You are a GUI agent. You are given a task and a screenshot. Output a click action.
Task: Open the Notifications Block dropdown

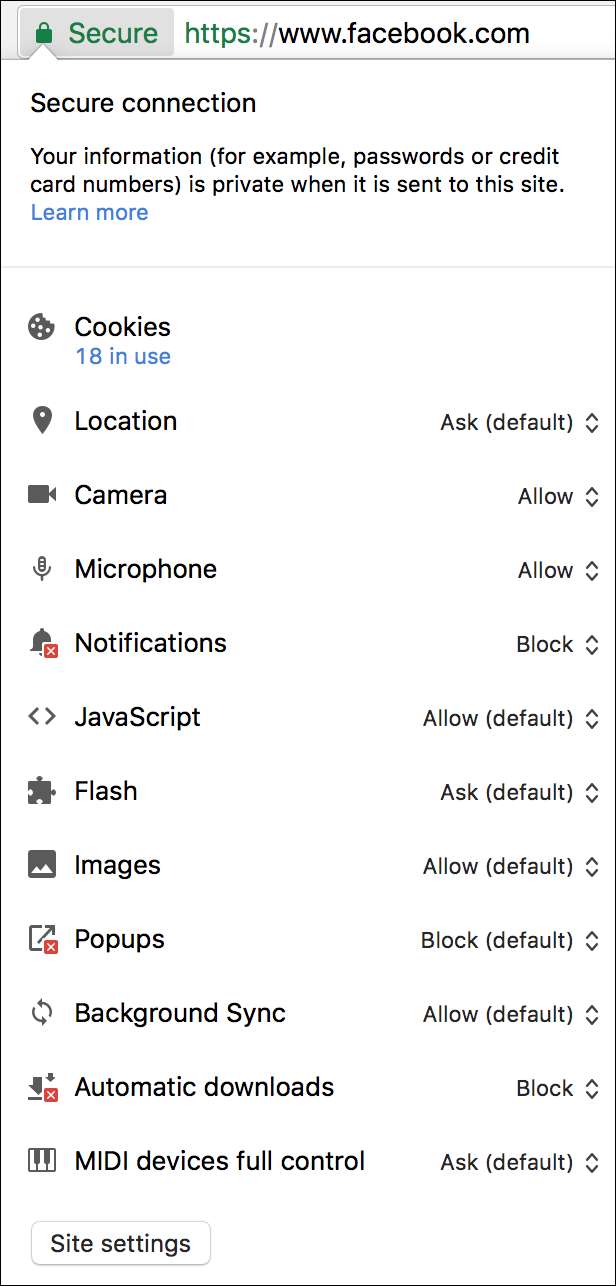(557, 645)
